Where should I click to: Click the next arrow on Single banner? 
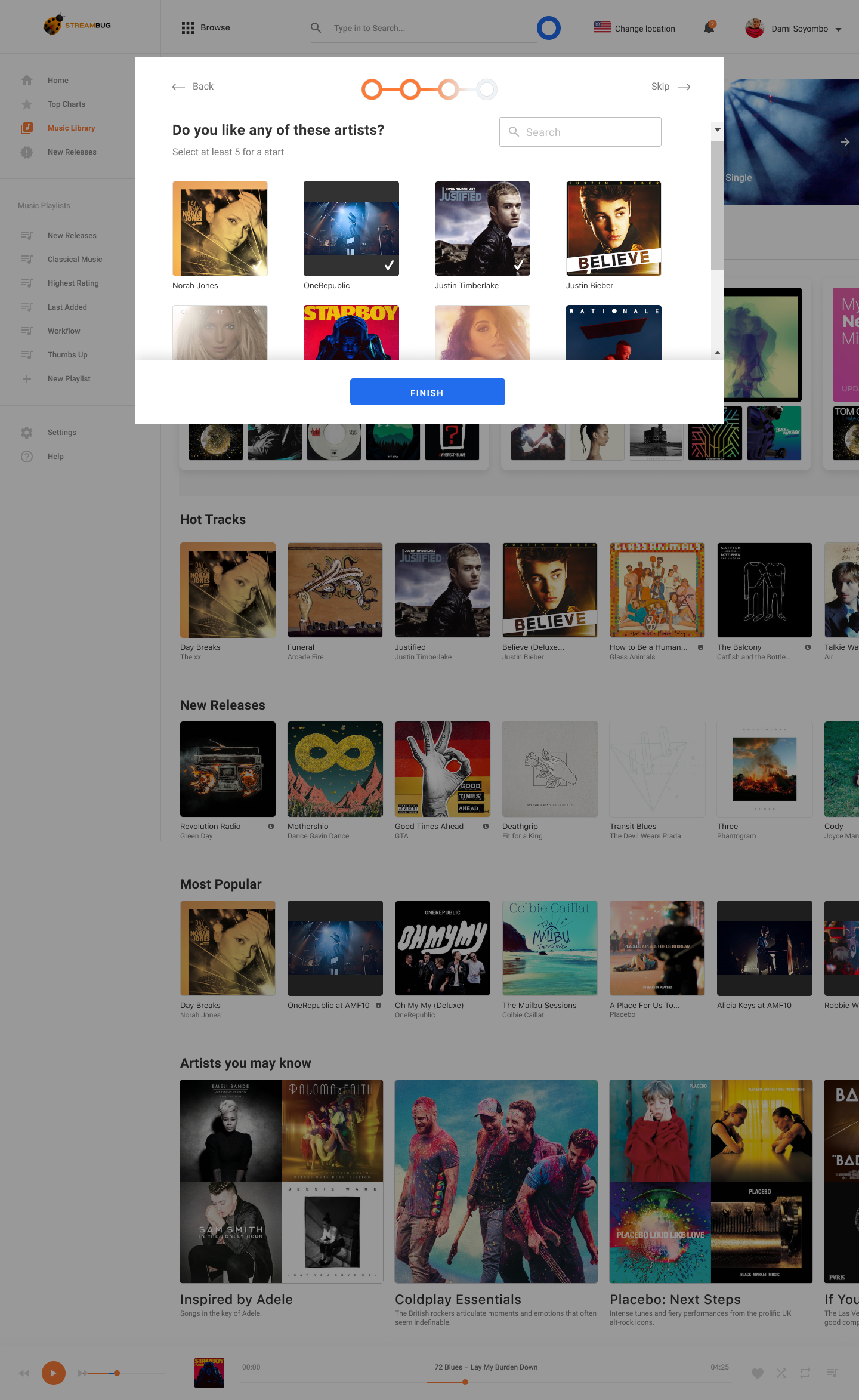coord(845,142)
